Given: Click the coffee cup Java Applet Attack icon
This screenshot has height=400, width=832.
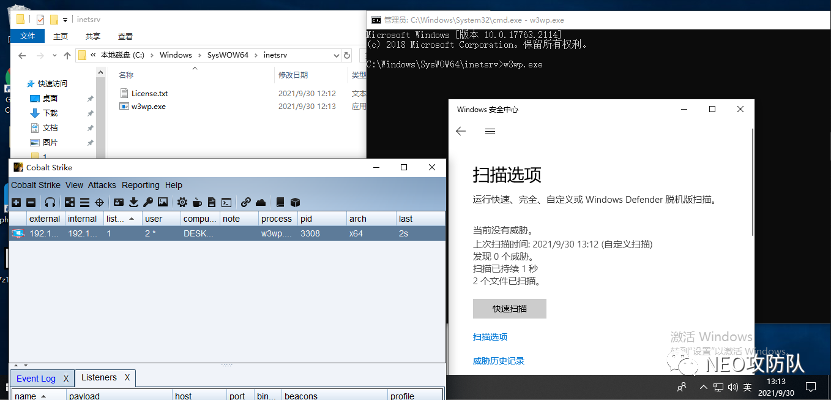Looking at the screenshot, I should (197, 202).
